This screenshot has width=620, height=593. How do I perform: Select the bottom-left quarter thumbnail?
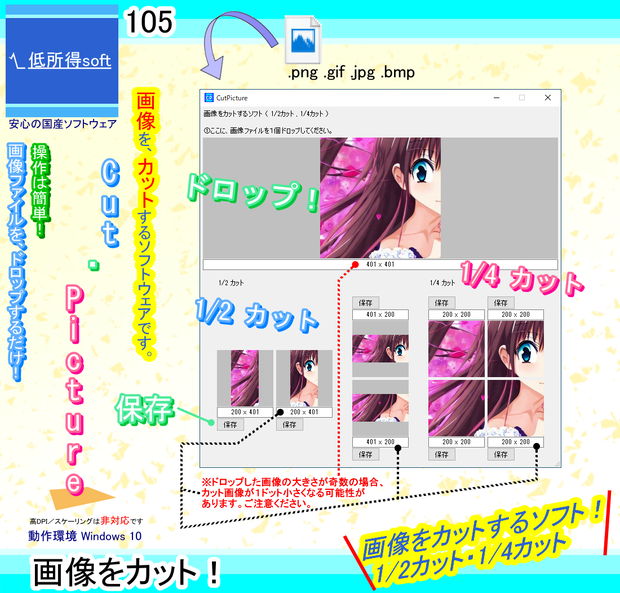pos(456,408)
